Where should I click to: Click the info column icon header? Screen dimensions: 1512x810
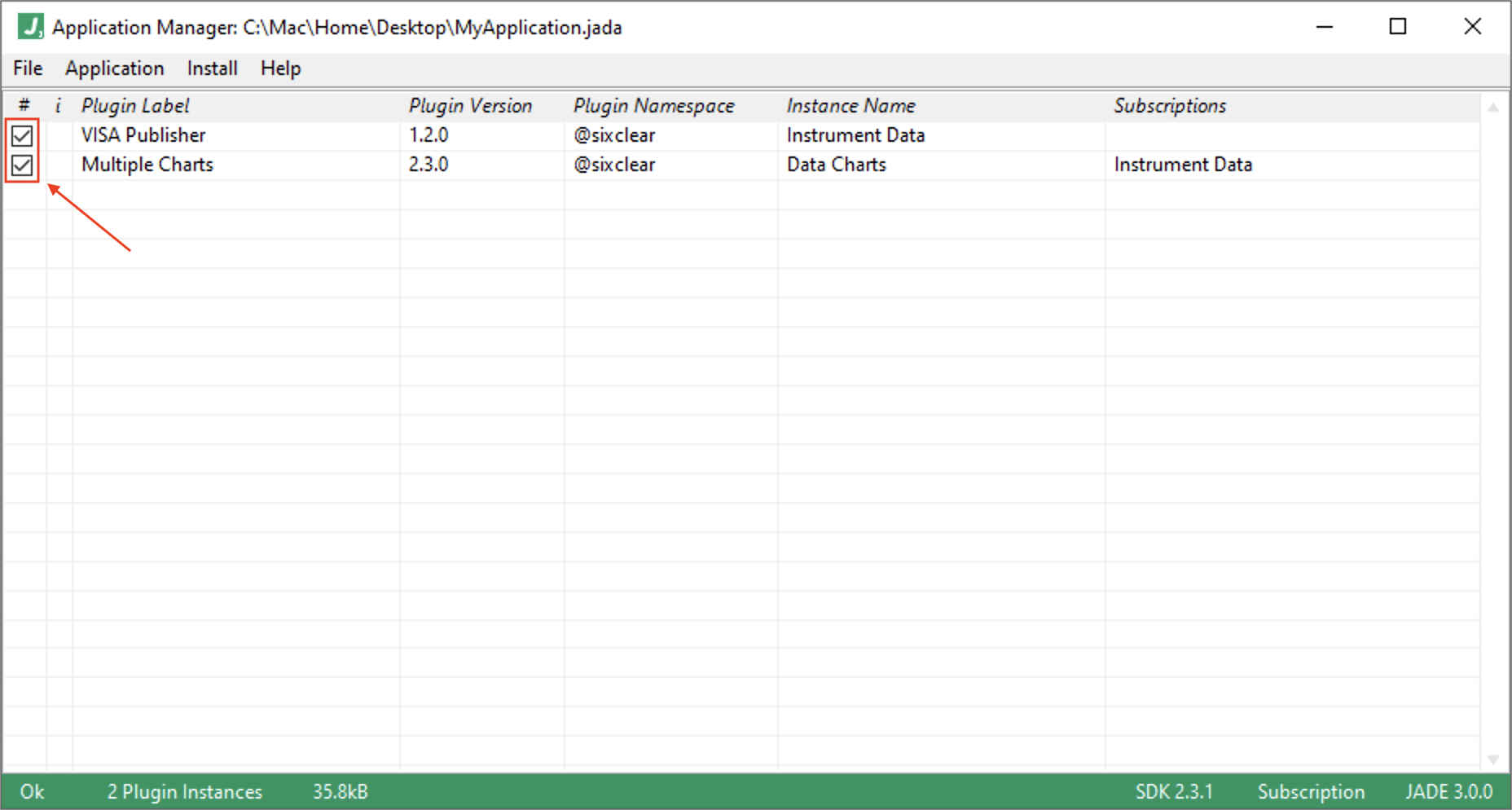pyautogui.click(x=58, y=105)
